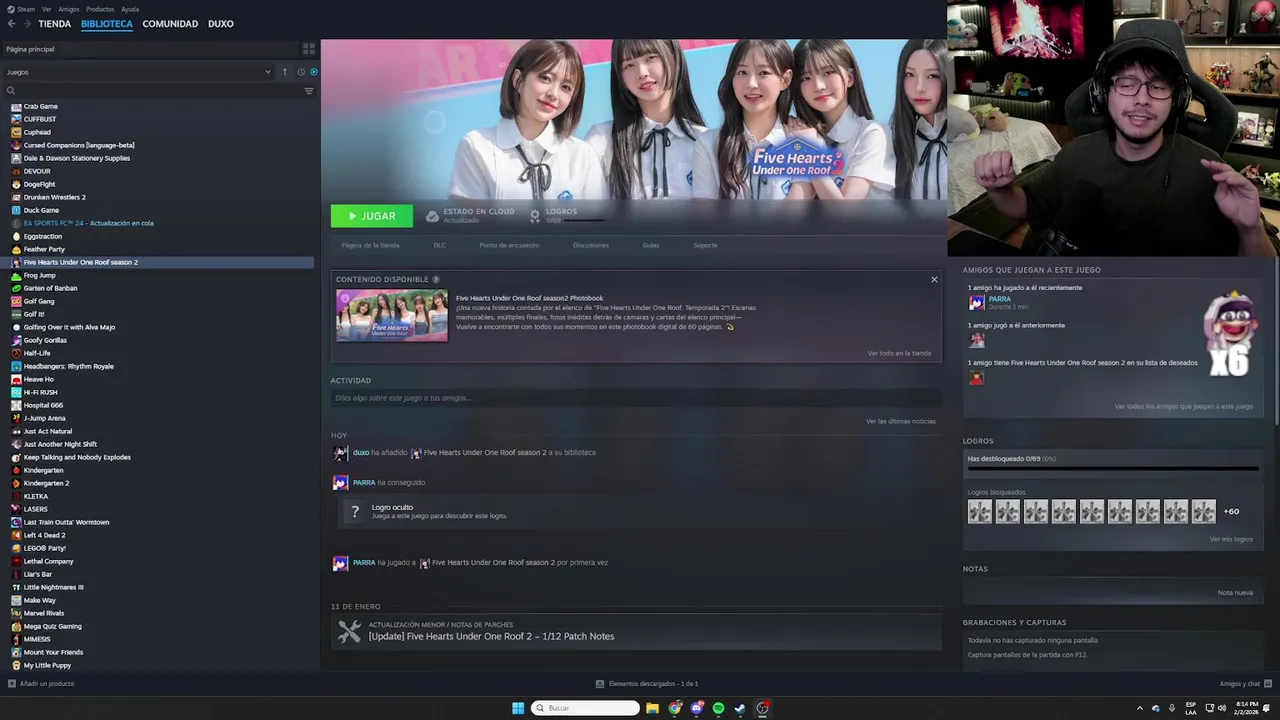Open the Productos menu
This screenshot has width=1280, height=720.
pyautogui.click(x=100, y=9)
